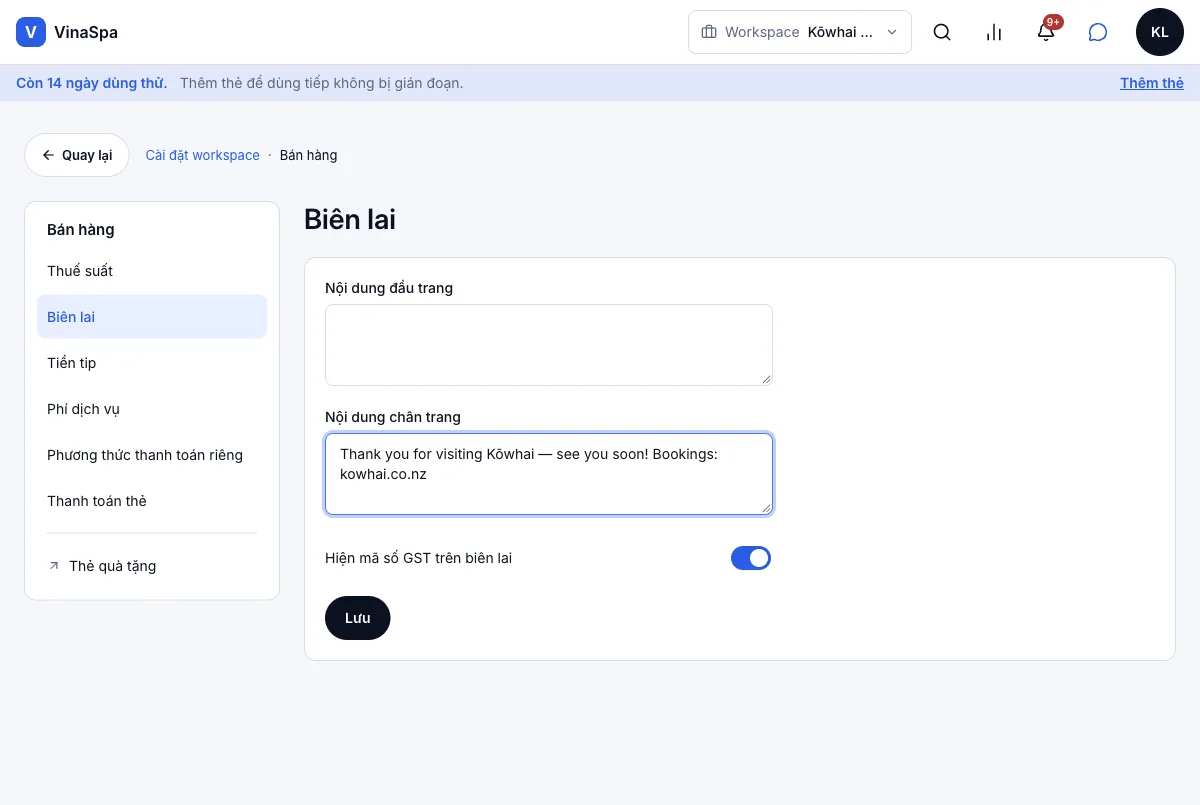Open the chat bubble icon

pos(1098,32)
